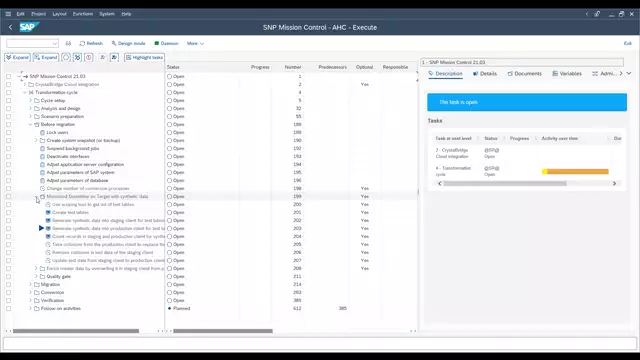Screen dimensions: 640x360
Task: Click the task title field '1 - SNP Mission Control 21.03'
Action: coord(522,62)
